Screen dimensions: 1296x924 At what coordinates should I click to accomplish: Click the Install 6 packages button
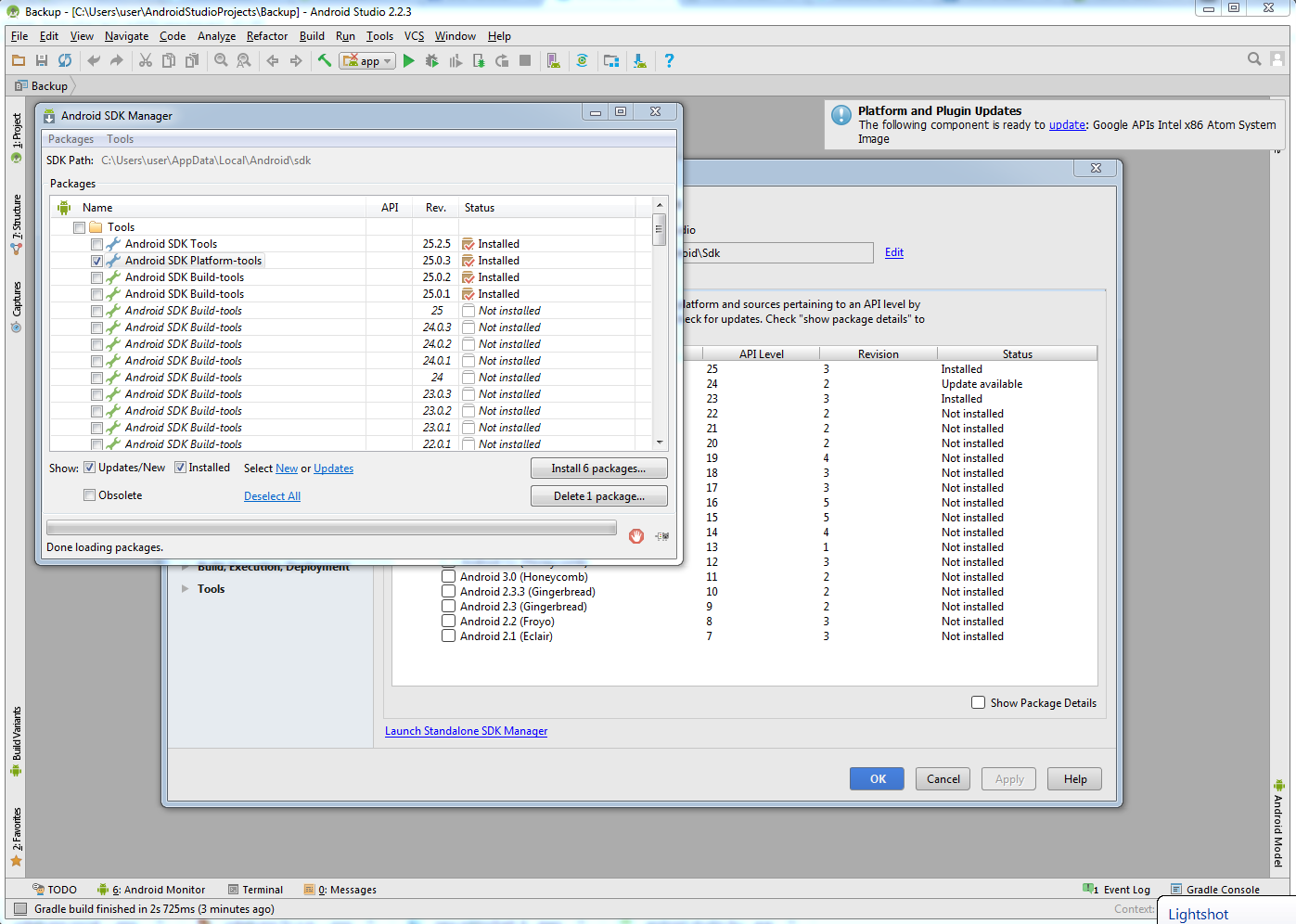pos(598,468)
